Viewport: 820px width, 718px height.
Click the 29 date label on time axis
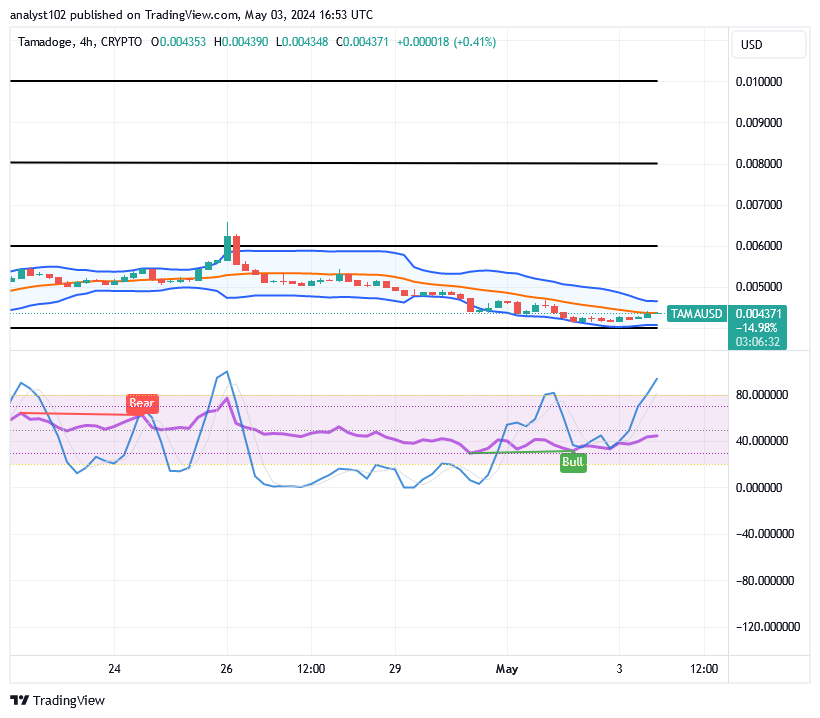[395, 669]
